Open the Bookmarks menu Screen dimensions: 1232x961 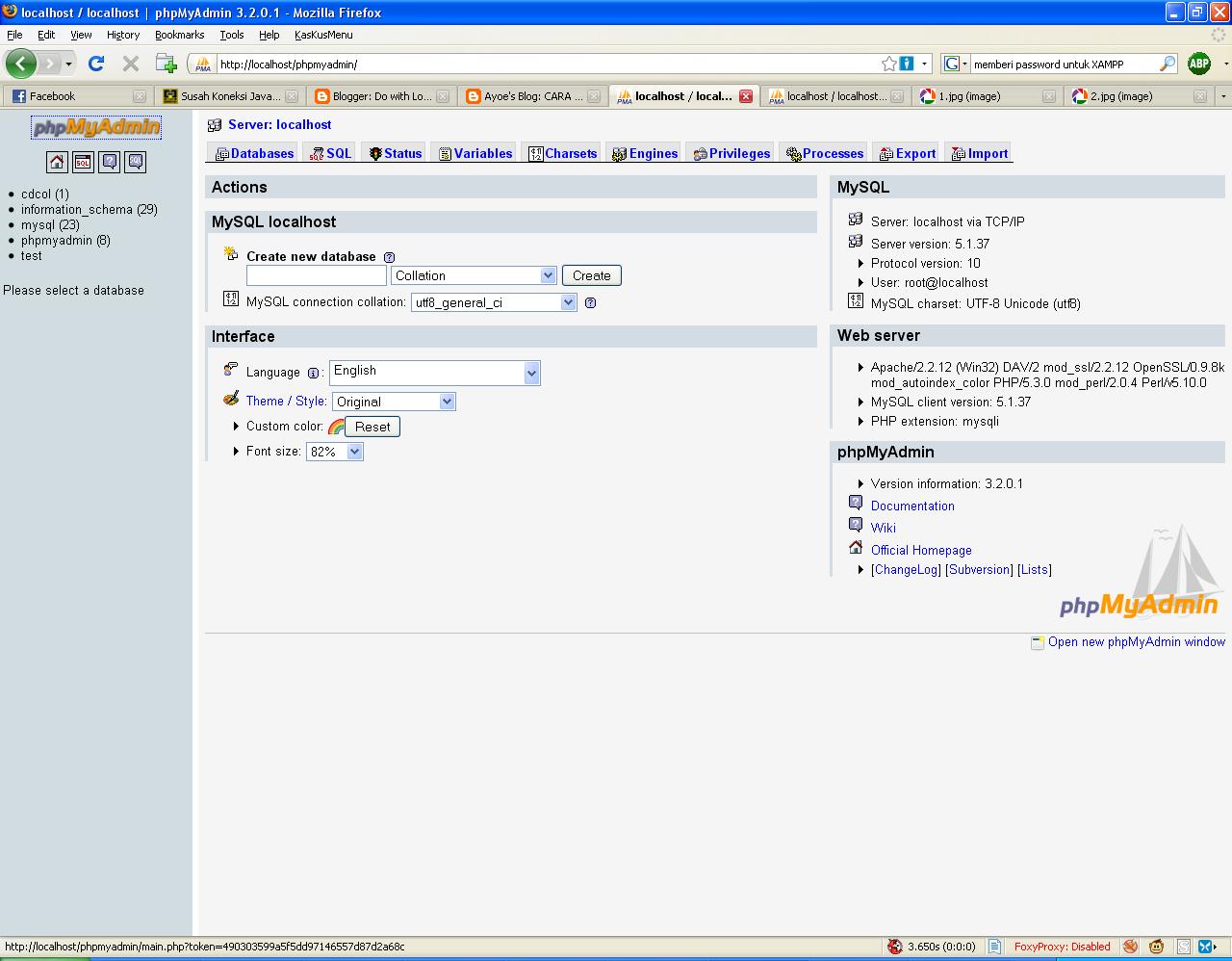(179, 35)
